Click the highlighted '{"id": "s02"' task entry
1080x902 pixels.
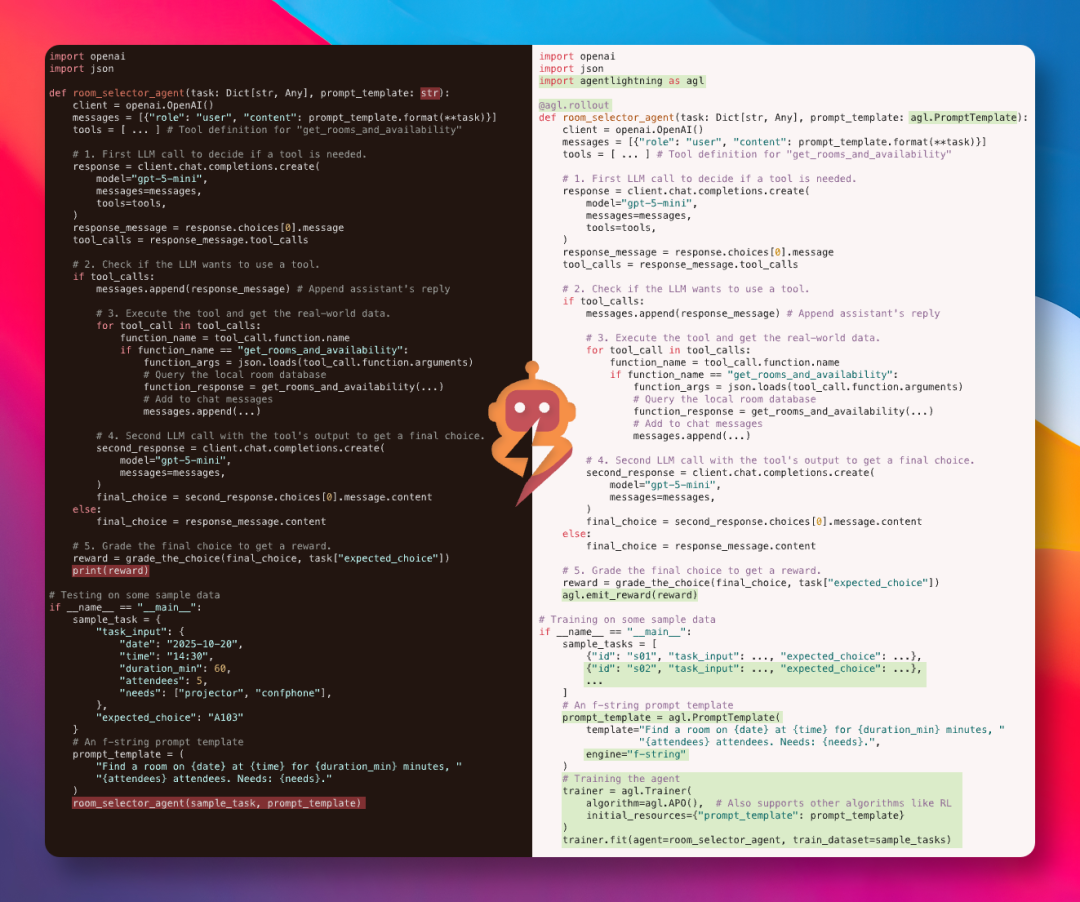754,669
